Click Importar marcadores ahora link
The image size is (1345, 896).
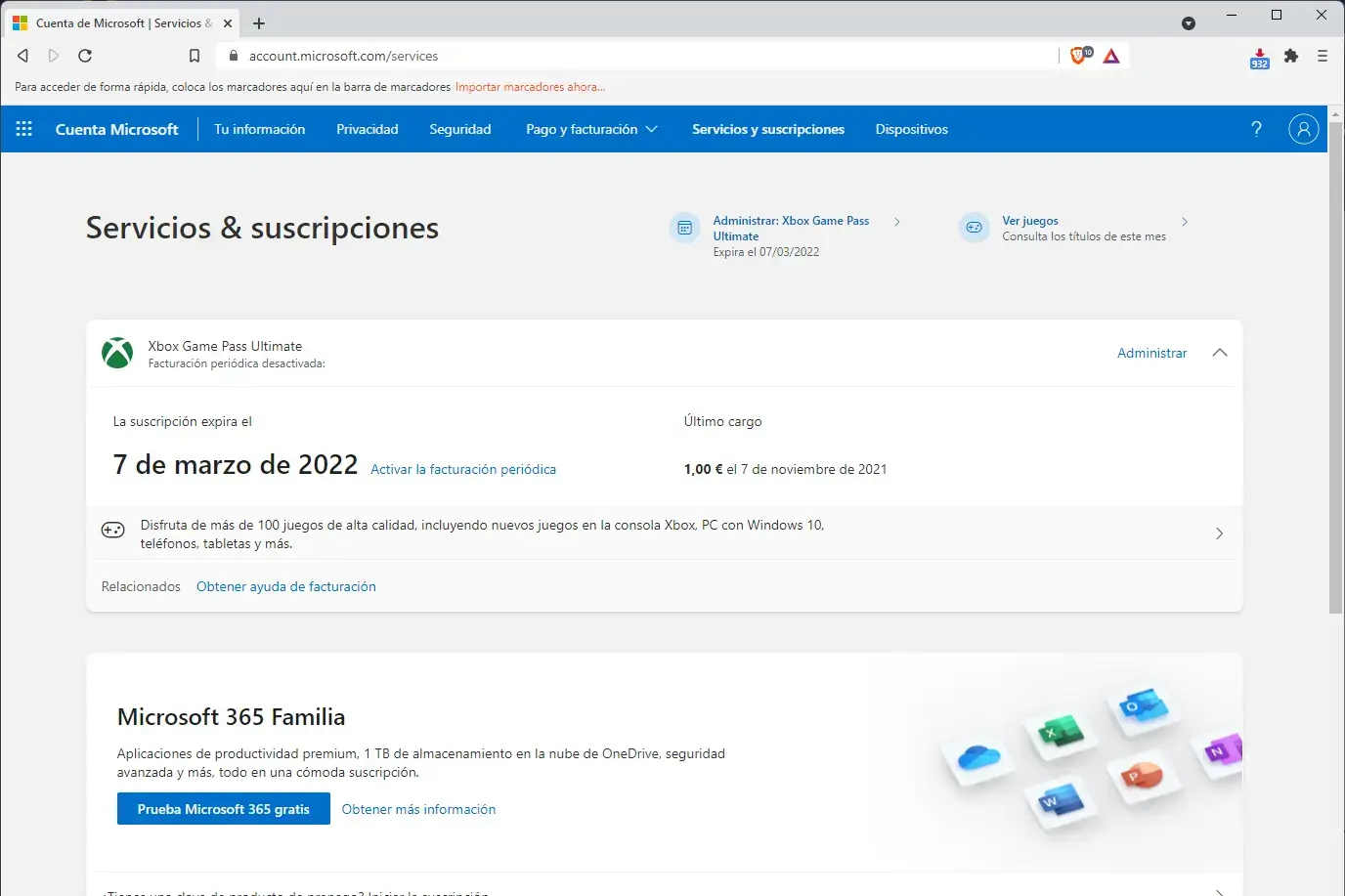(530, 87)
